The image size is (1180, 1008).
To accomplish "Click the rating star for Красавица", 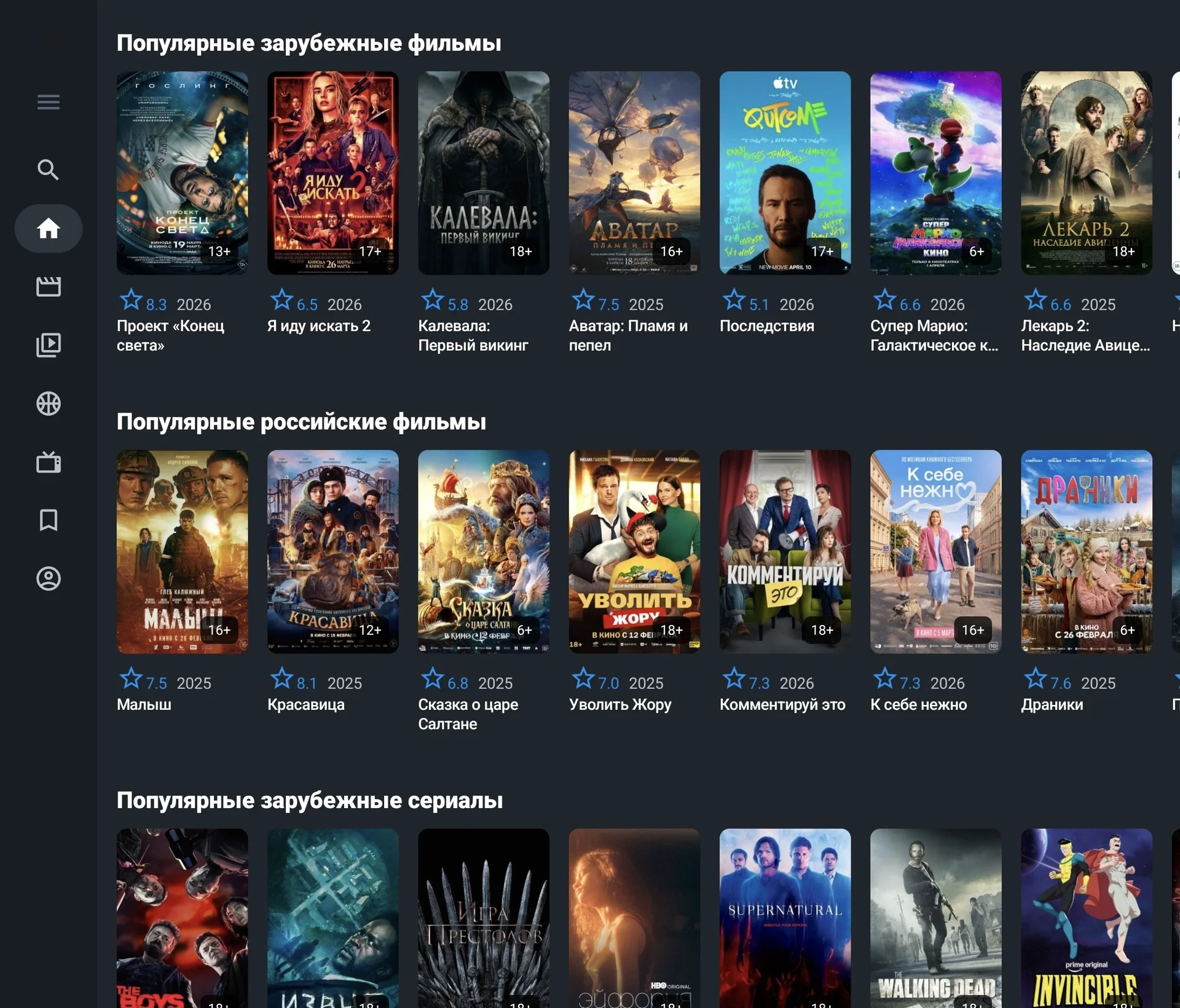I will 281,679.
